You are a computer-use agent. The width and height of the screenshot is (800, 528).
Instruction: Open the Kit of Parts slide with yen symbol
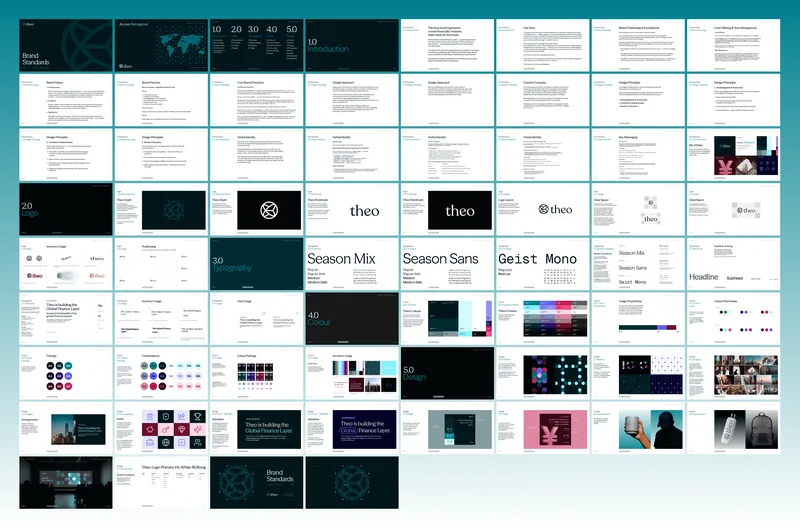click(734, 155)
